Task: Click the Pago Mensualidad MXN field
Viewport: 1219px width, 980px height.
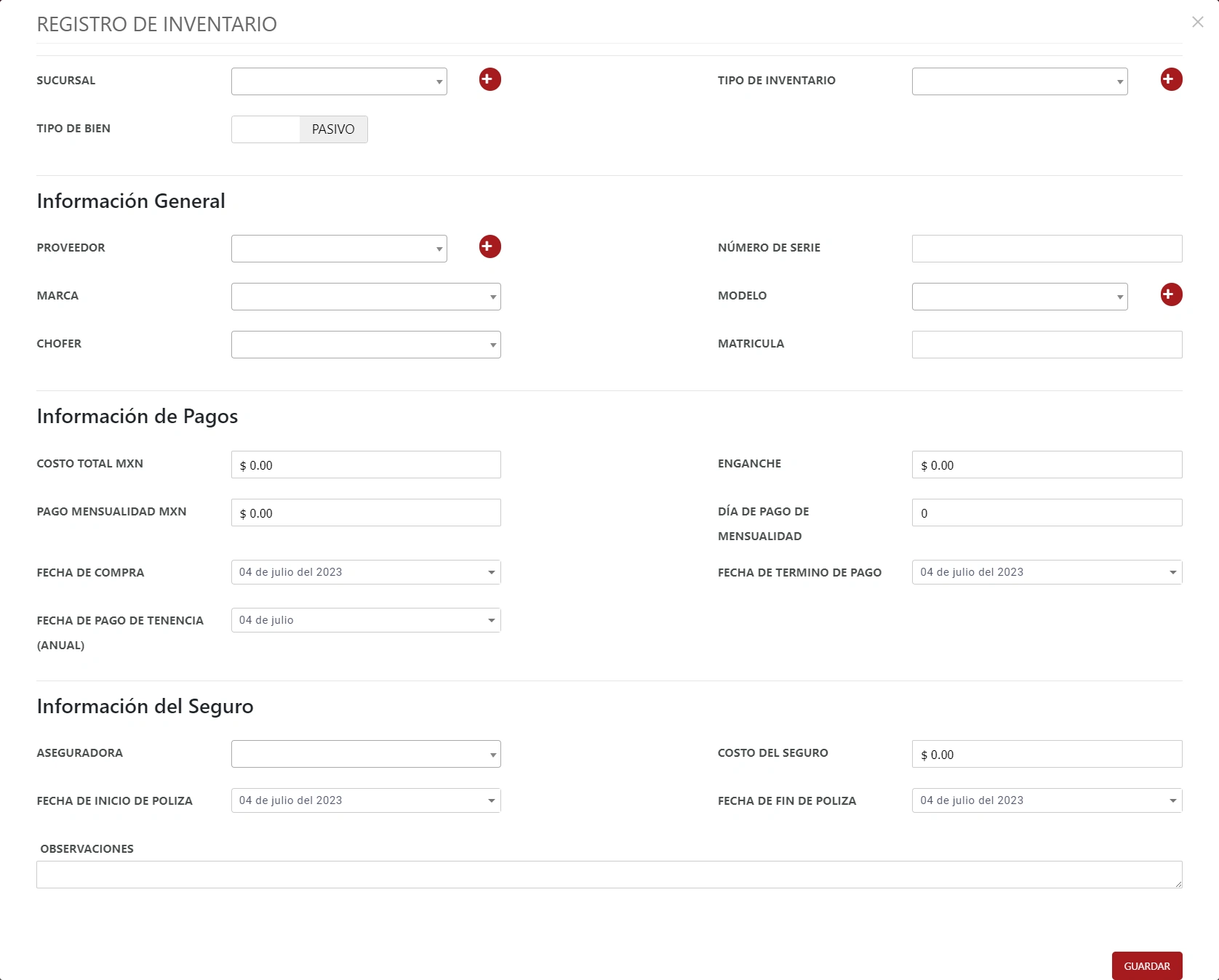Action: 366,513
